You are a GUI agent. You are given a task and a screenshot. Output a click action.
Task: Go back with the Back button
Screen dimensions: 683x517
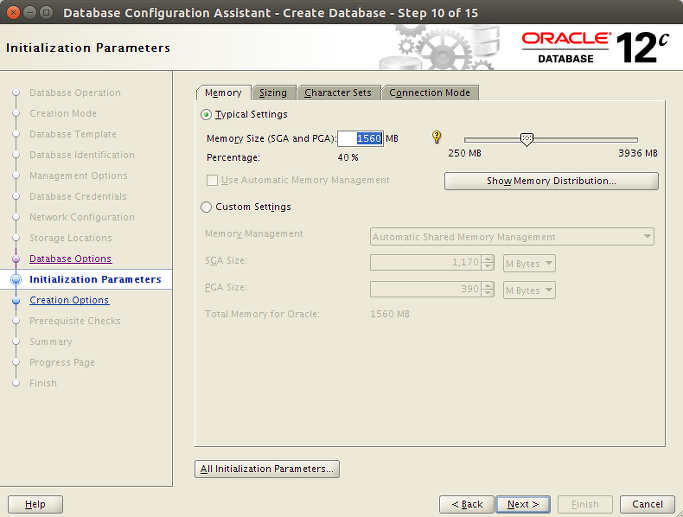(467, 504)
